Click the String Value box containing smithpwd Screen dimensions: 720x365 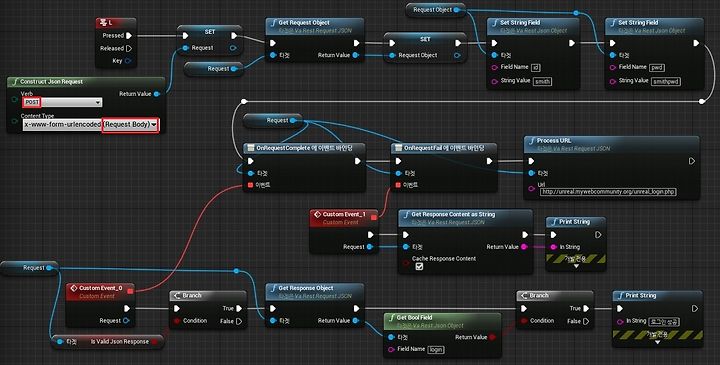click(666, 81)
